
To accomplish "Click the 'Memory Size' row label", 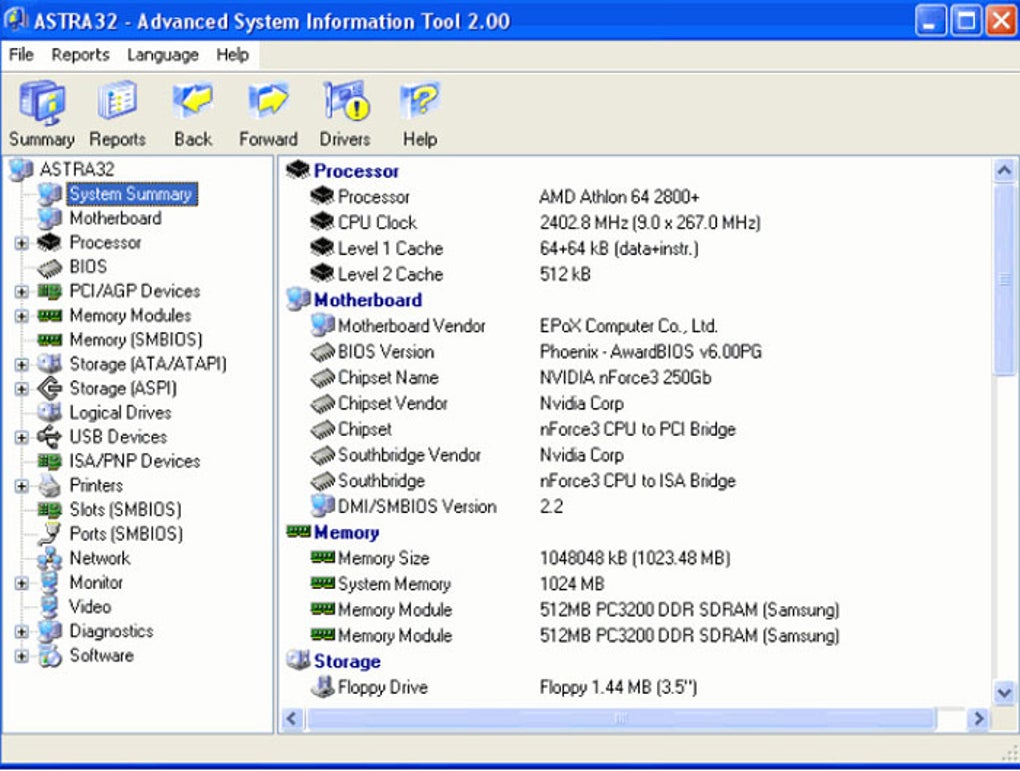I will click(x=383, y=558).
